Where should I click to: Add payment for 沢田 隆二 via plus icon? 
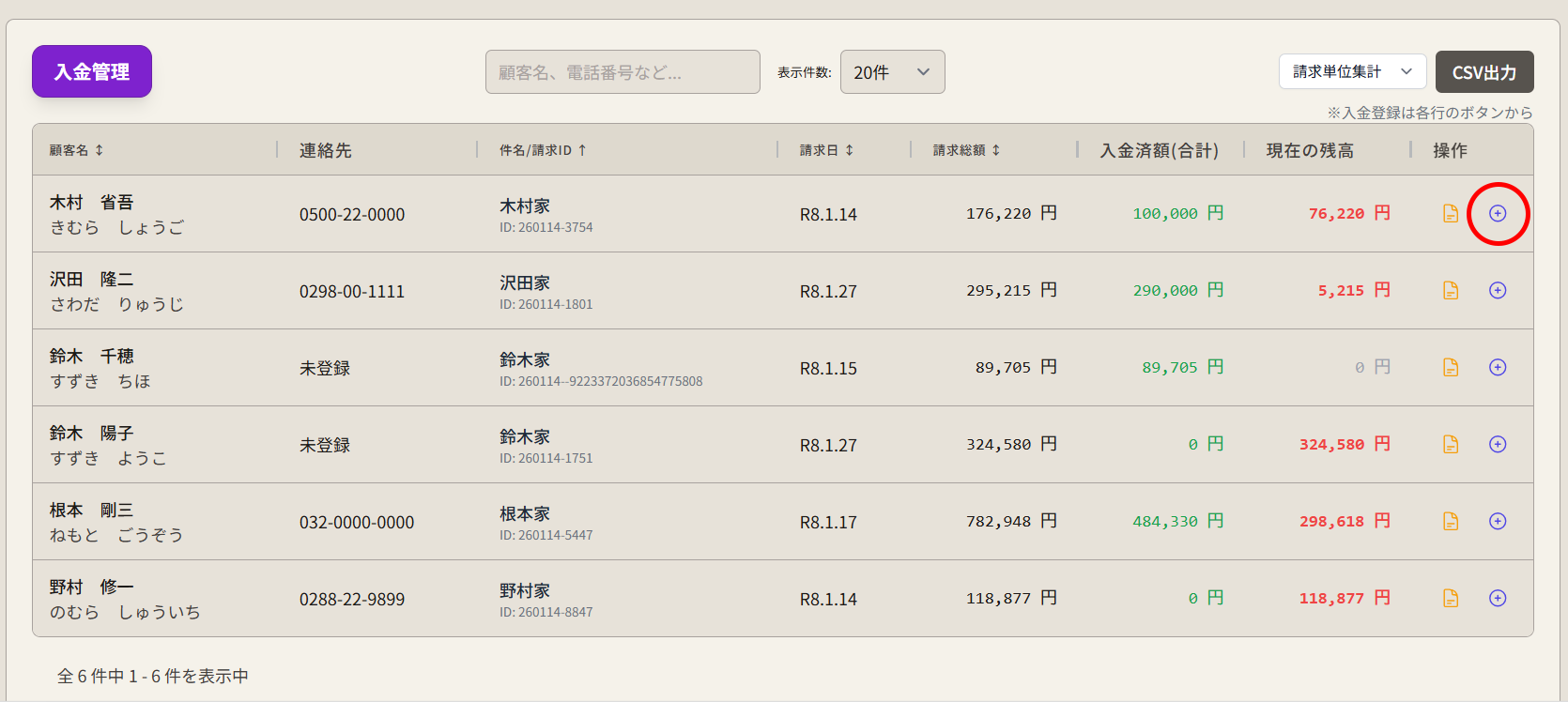point(1498,291)
